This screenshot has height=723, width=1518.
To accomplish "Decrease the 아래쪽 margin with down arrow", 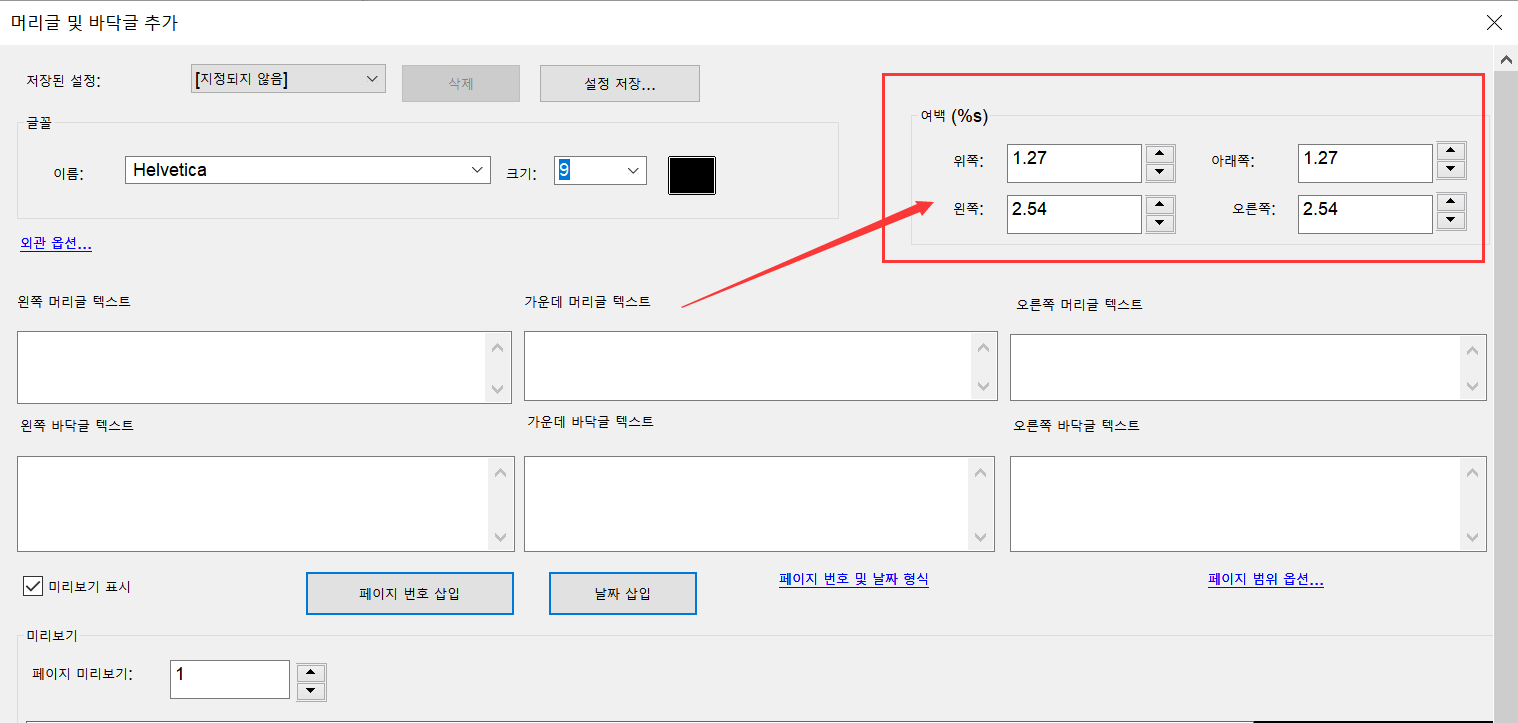I will (x=1451, y=171).
